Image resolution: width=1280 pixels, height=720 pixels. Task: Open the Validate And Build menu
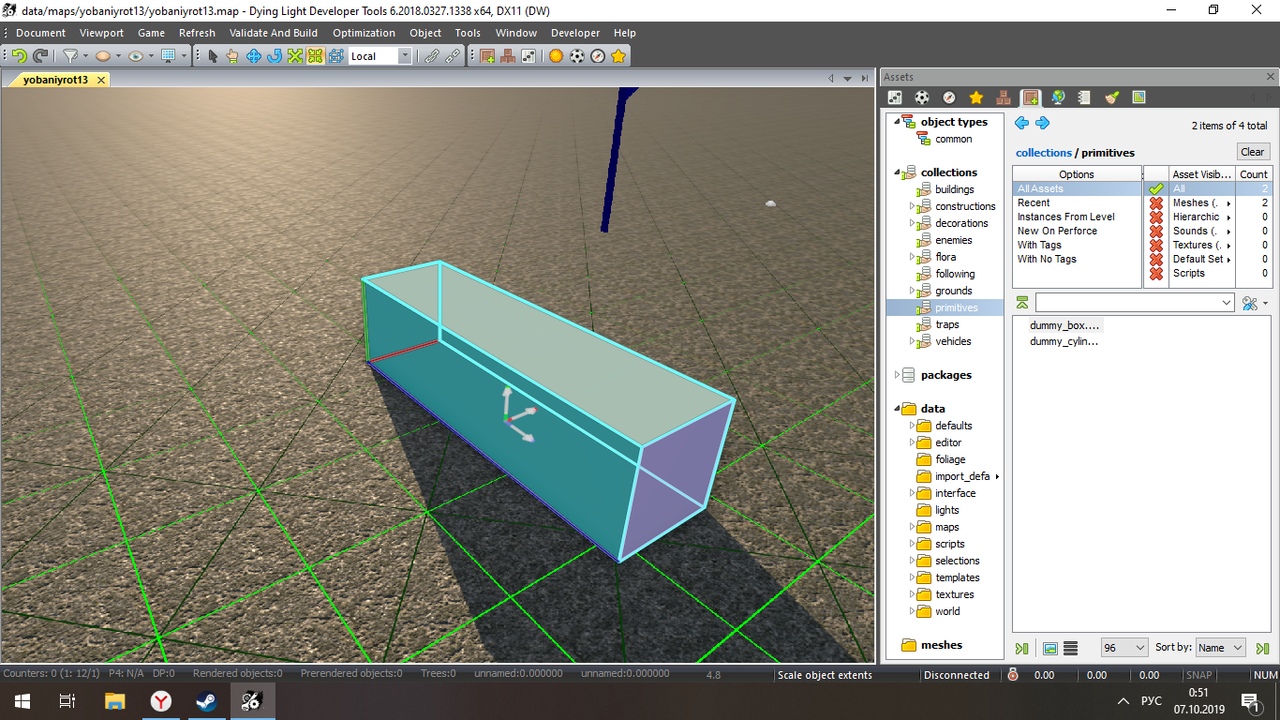point(273,33)
